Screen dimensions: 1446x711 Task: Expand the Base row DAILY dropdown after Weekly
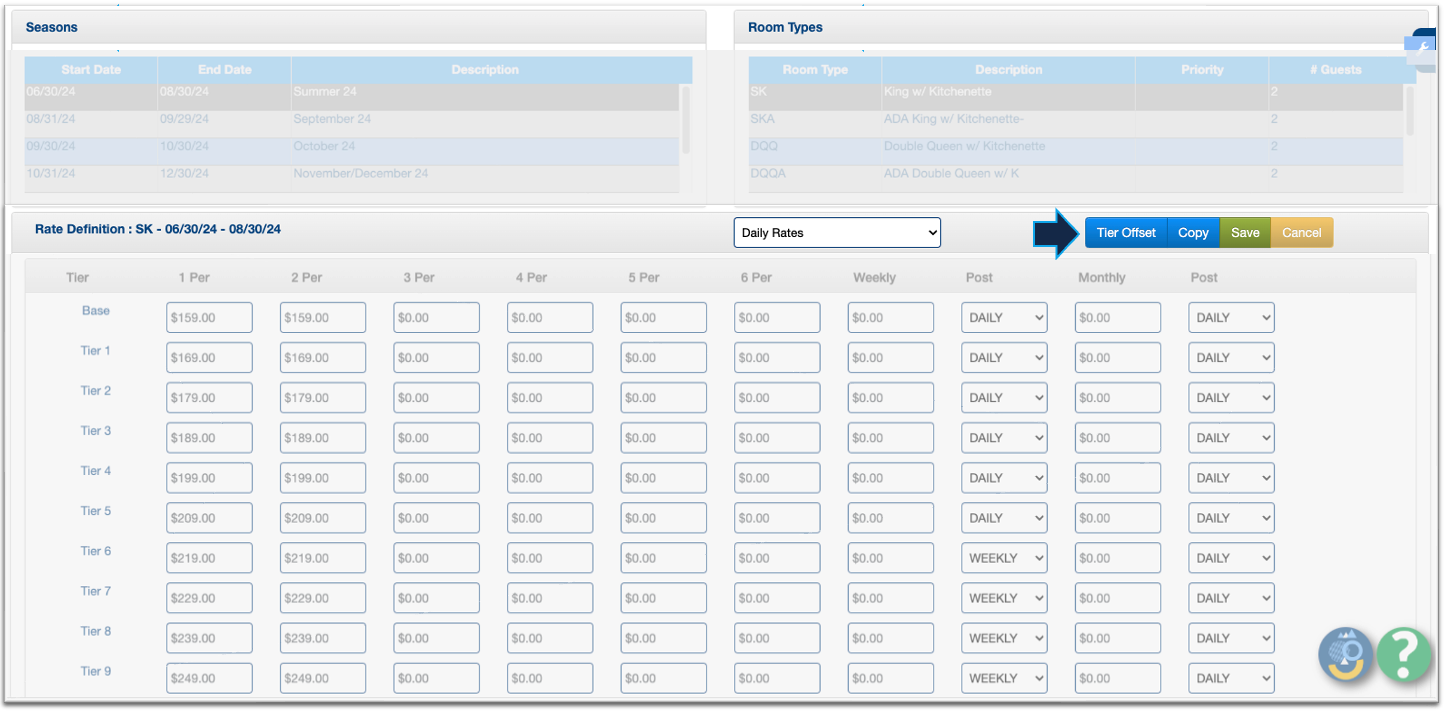(x=1004, y=318)
